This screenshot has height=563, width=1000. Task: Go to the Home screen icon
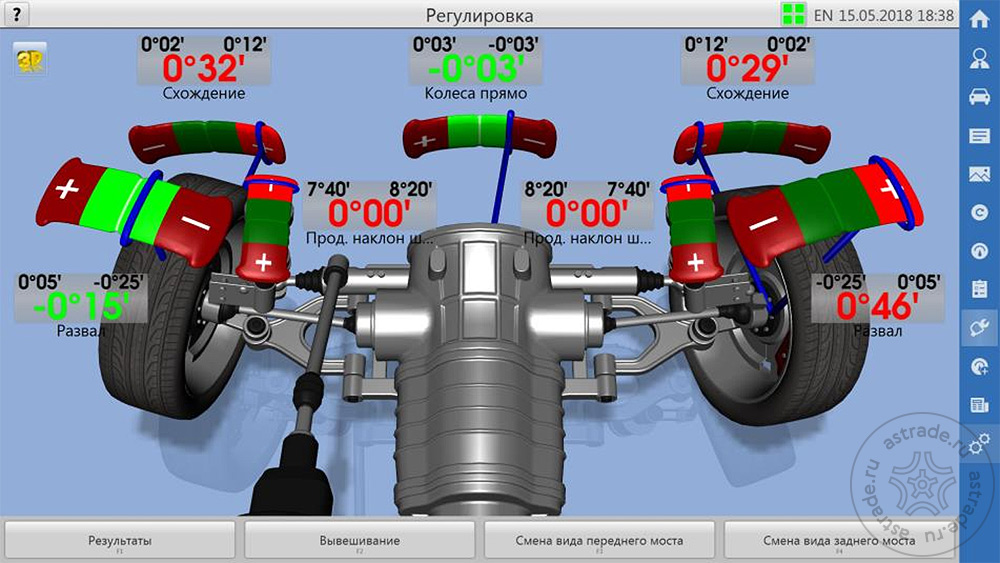pos(979,19)
